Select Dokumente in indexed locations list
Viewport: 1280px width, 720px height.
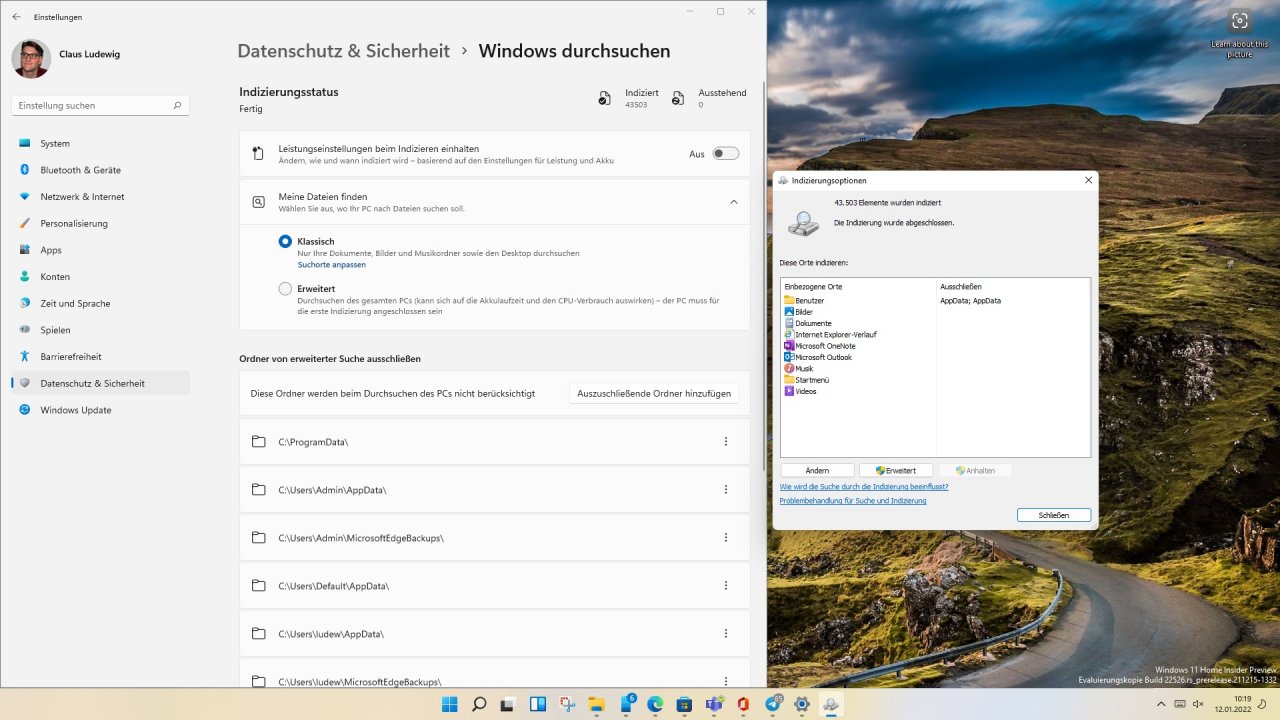(808, 323)
